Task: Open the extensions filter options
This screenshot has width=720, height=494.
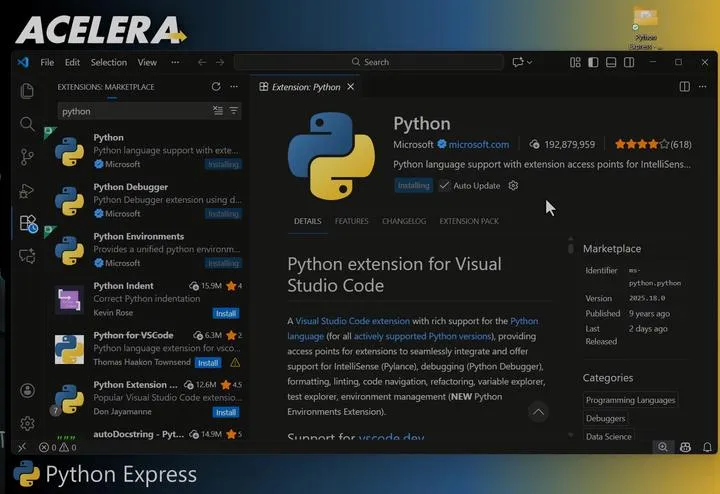Action: coord(234,111)
